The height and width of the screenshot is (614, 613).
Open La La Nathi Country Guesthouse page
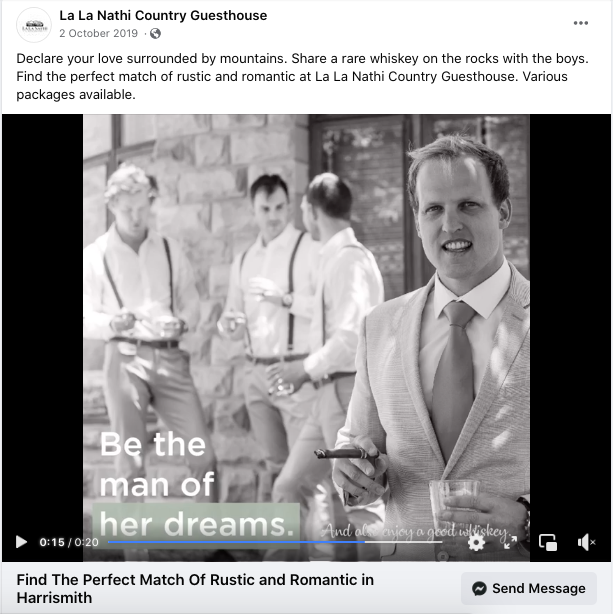coord(163,16)
